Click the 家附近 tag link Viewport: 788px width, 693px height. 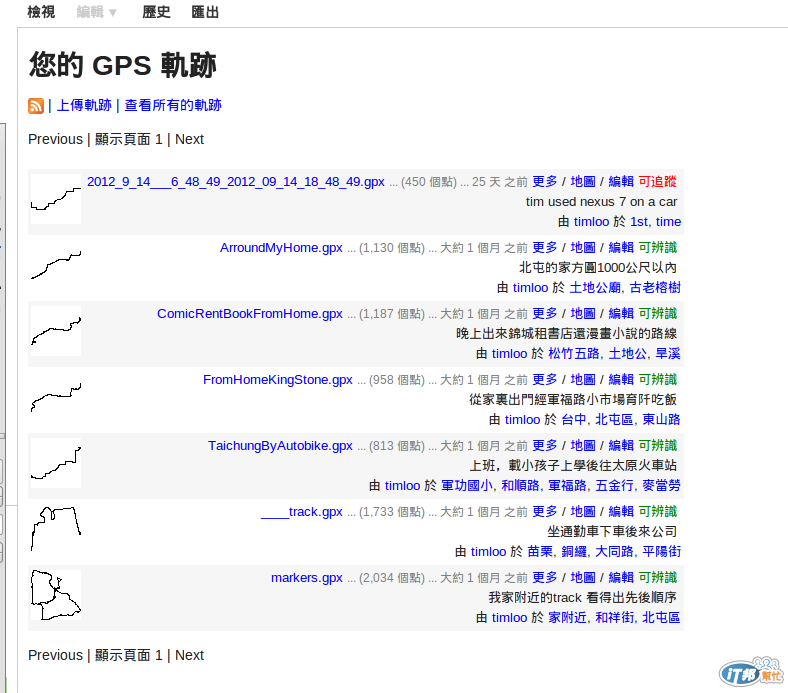(567, 618)
